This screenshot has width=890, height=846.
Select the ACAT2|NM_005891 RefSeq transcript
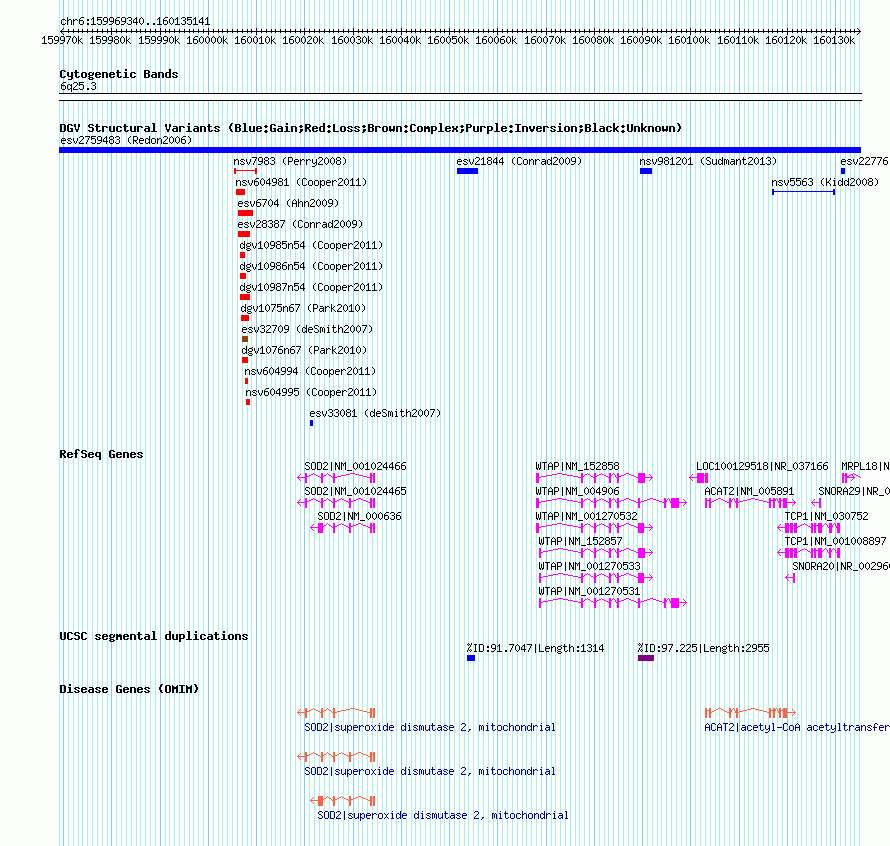[750, 502]
